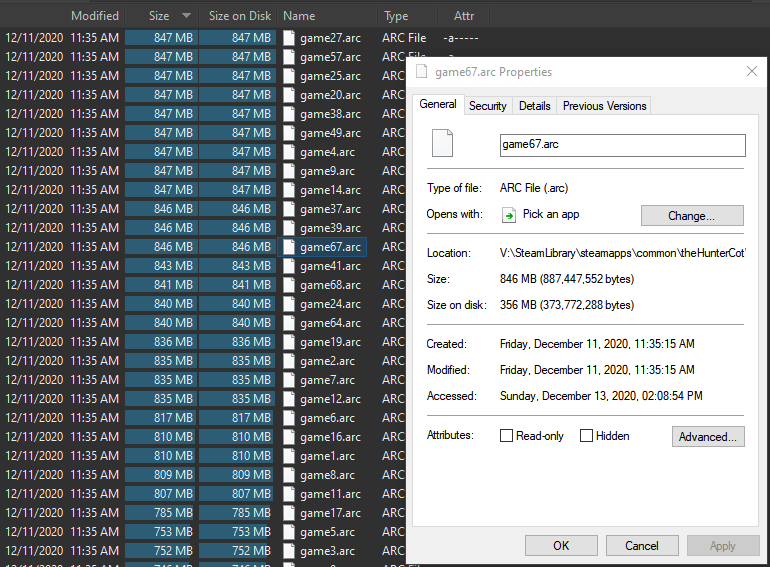Select the game1.arc file icon
The image size is (770, 567).
[x=289, y=456]
